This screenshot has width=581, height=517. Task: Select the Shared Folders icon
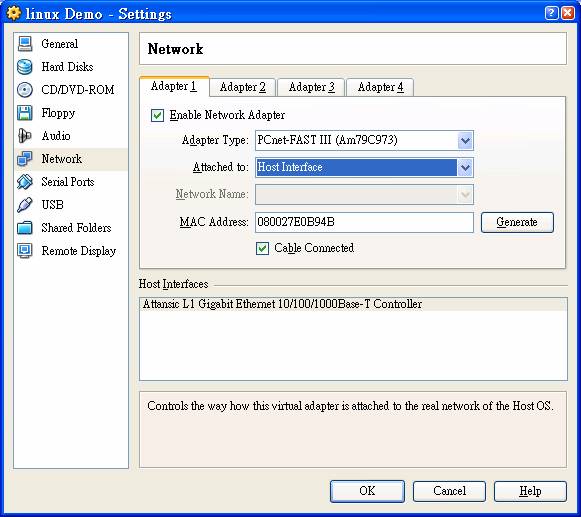(25, 228)
